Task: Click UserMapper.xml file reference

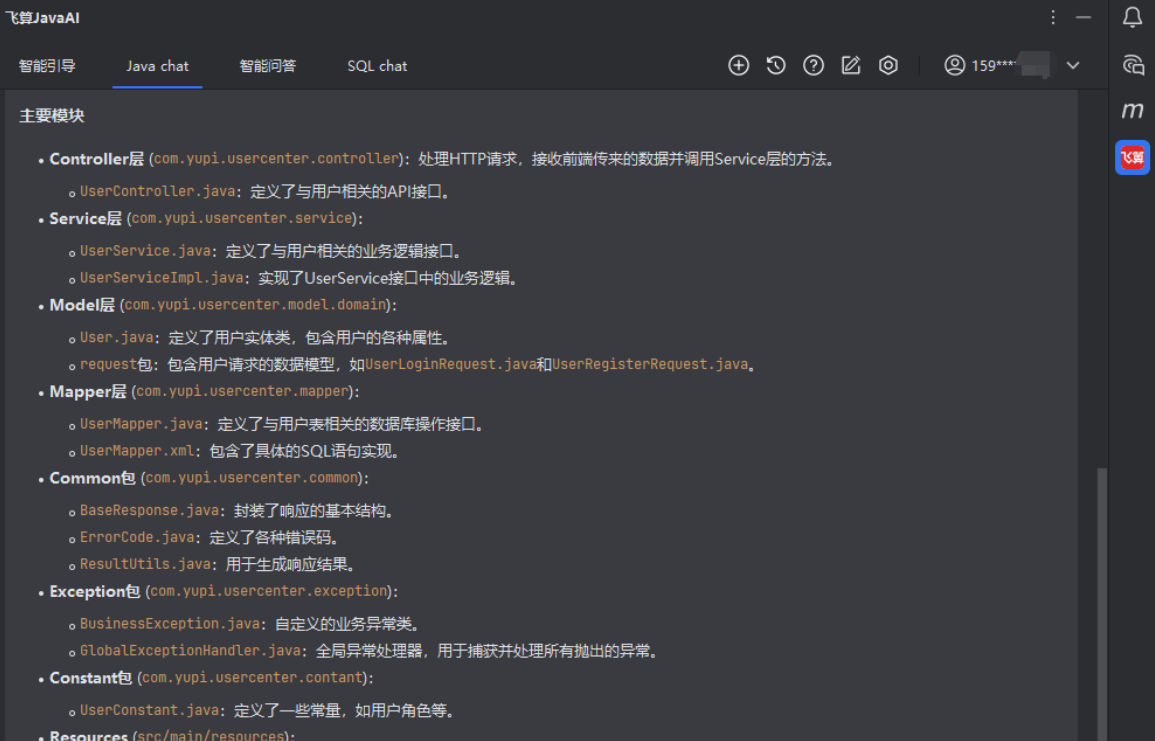Action: pyautogui.click(x=137, y=451)
